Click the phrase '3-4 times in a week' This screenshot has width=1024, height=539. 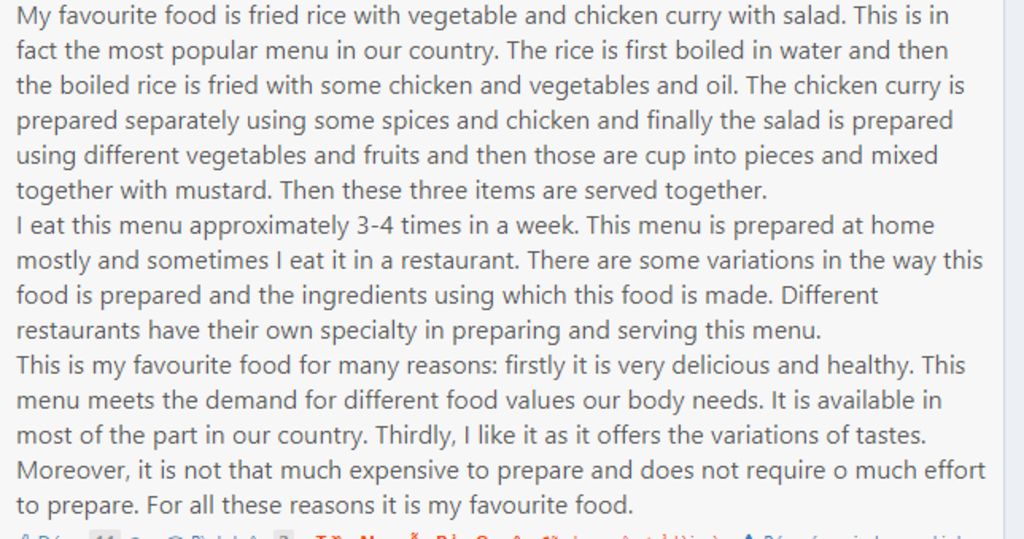466,226
